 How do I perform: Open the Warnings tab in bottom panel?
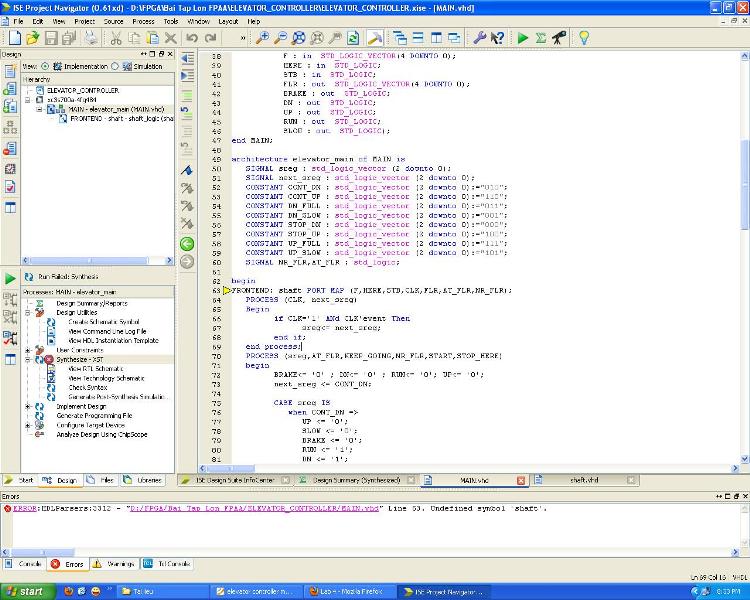click(118, 564)
